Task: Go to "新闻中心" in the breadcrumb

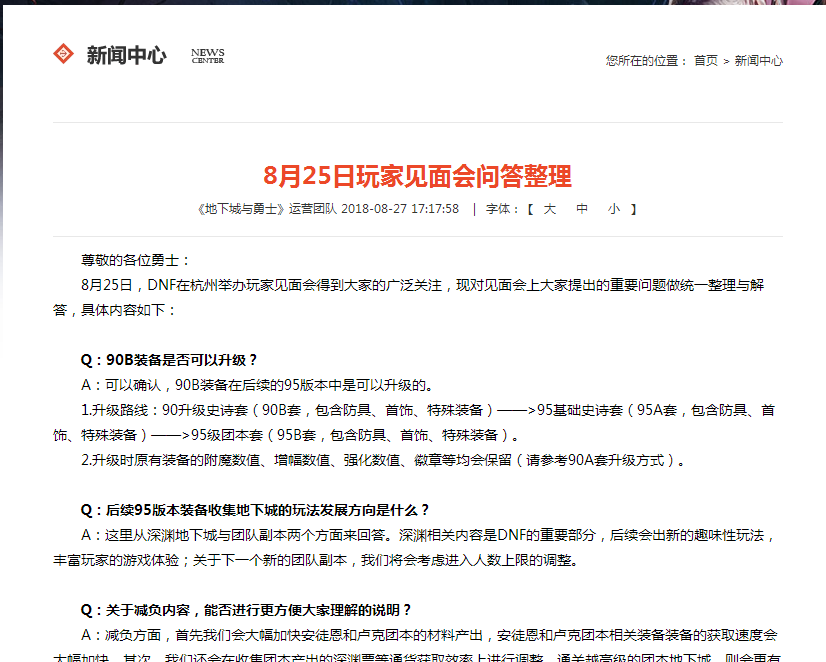Action: click(x=759, y=61)
